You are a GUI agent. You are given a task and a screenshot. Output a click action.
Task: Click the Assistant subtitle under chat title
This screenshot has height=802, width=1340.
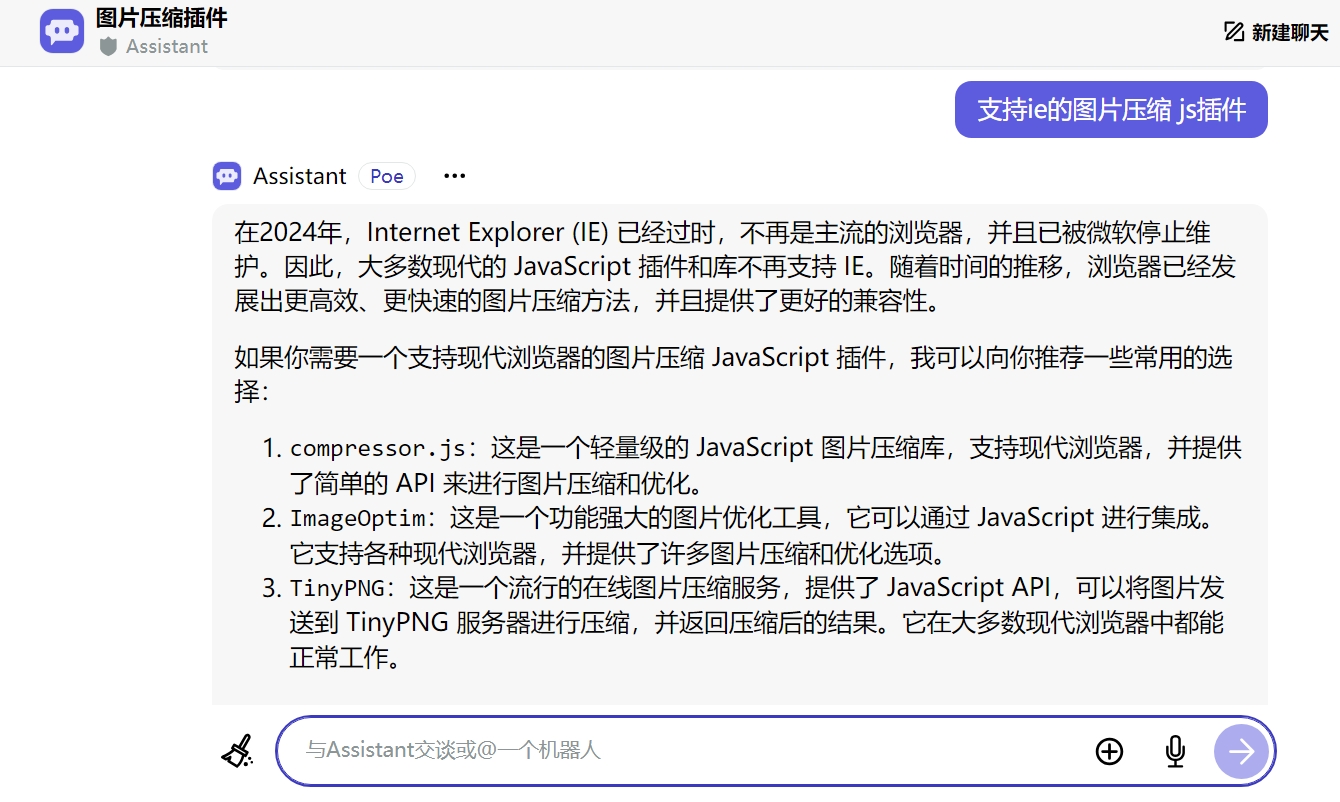pos(166,46)
